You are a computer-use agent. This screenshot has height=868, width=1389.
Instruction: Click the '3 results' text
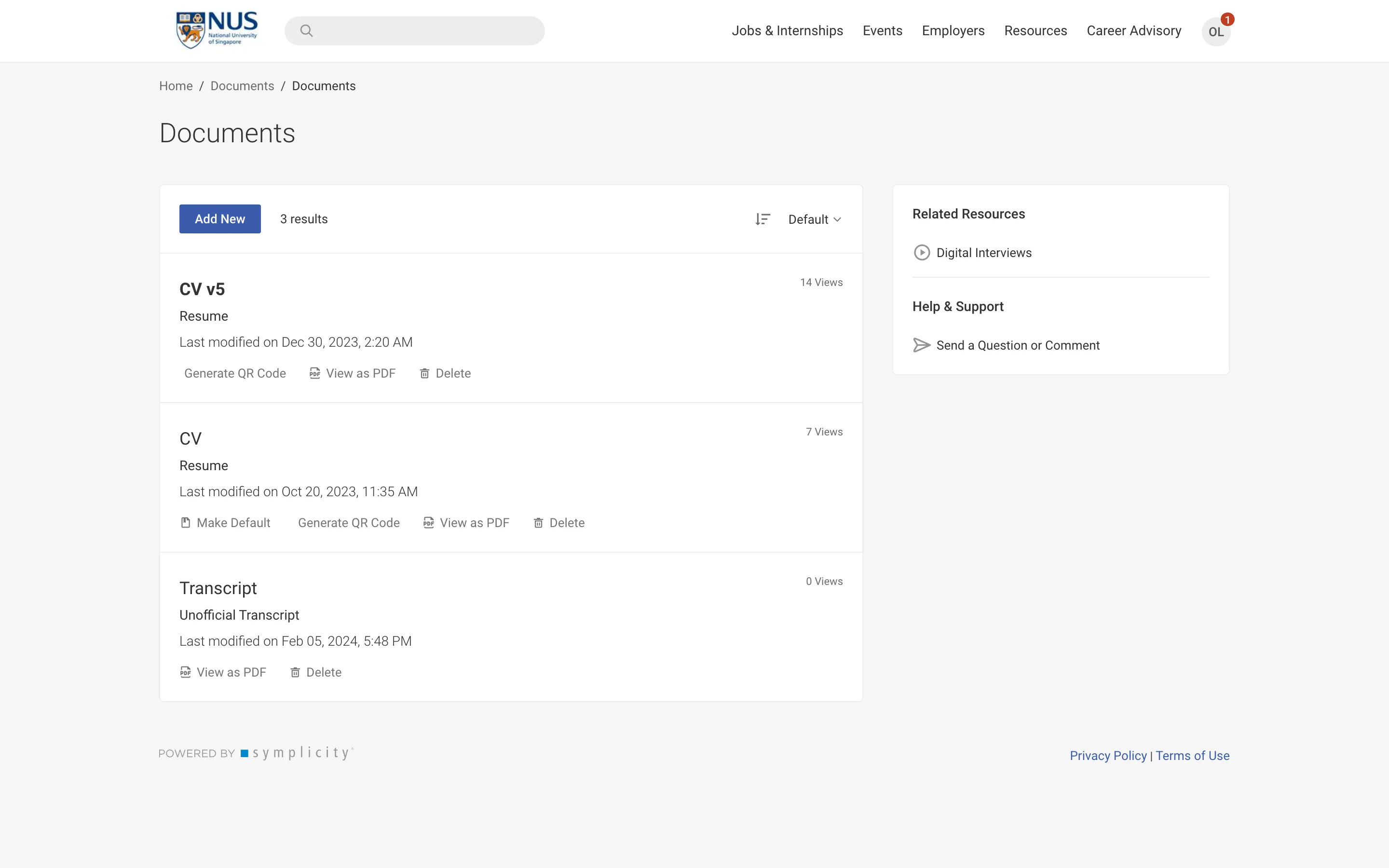304,219
